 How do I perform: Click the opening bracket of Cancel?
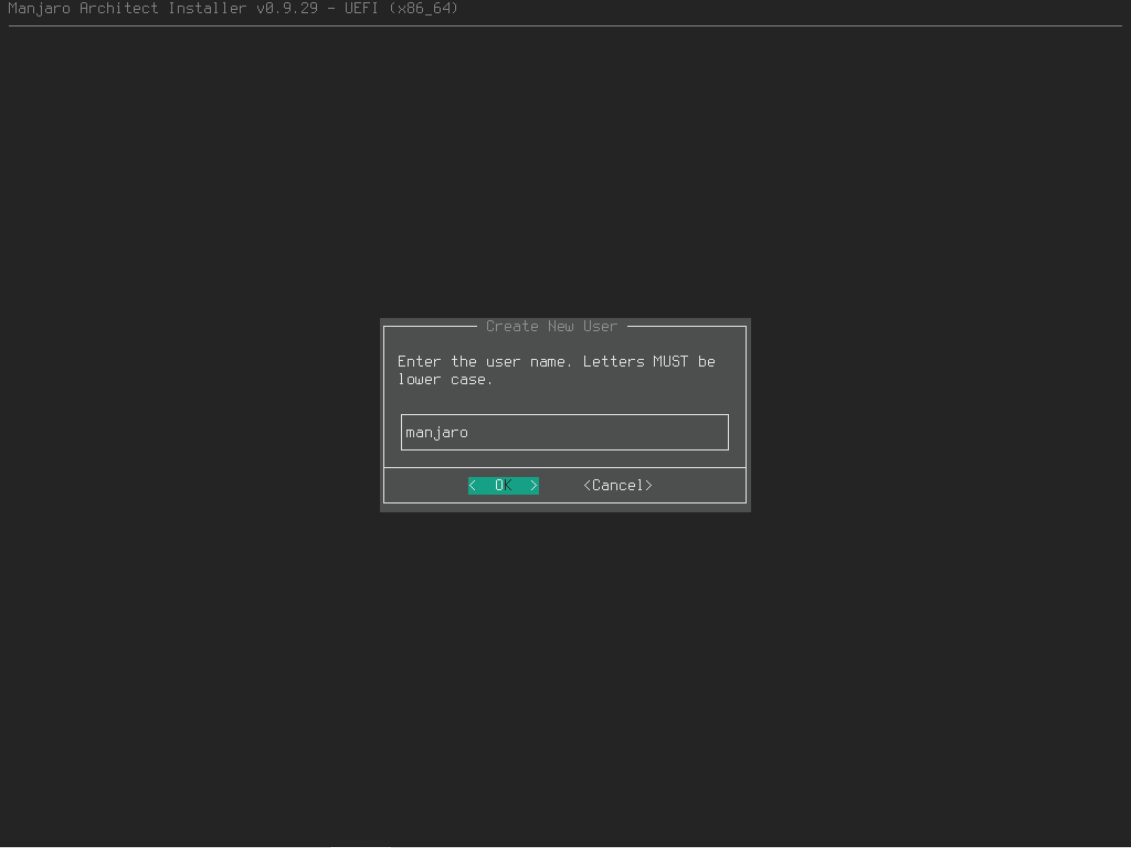[x=587, y=486]
